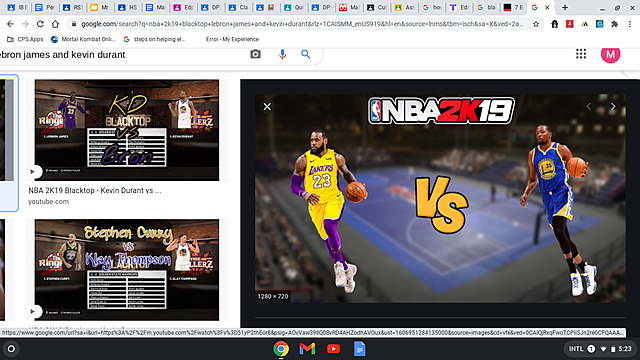Open the Extensions puzzle icon

(614, 24)
